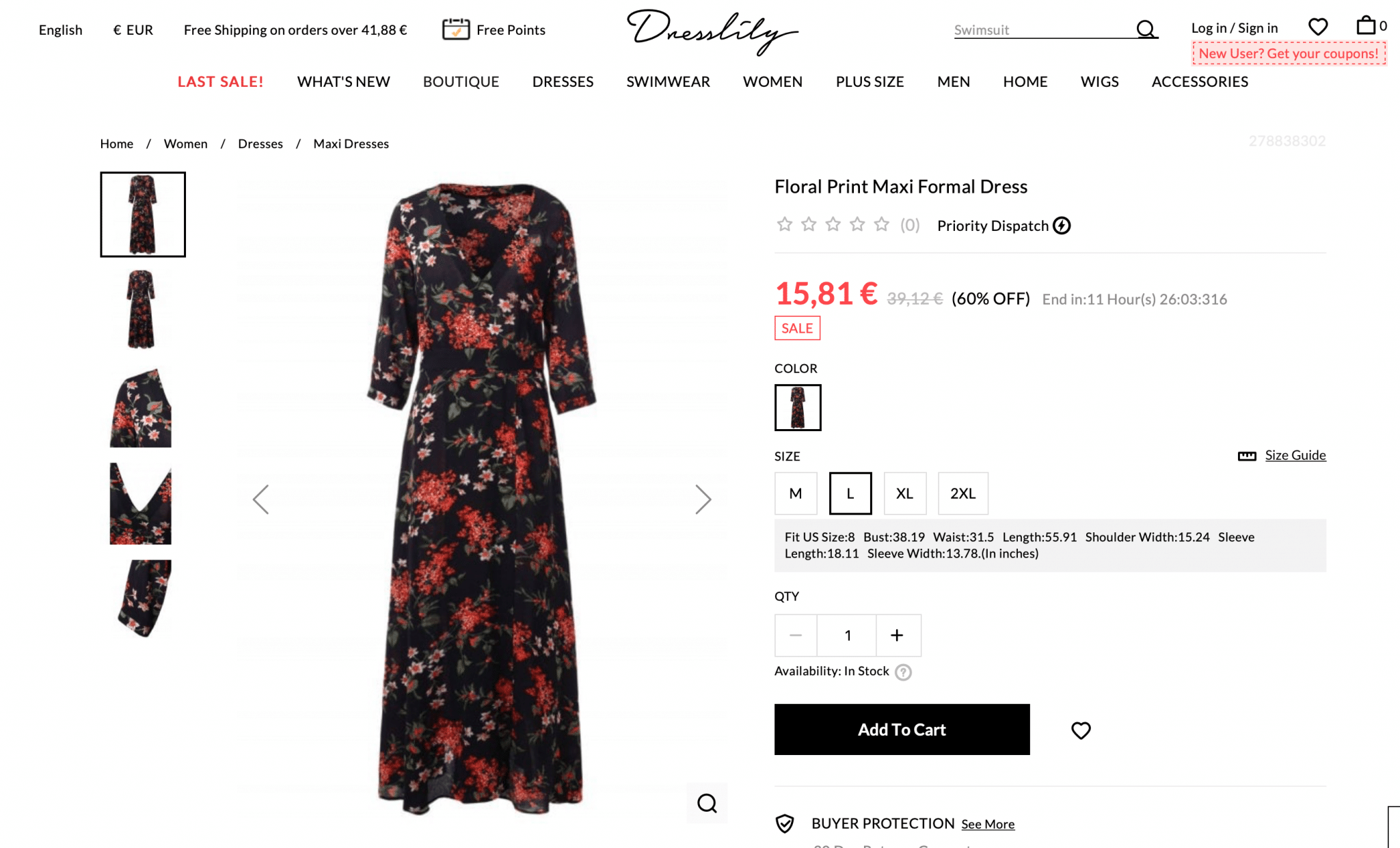This screenshot has width=1400, height=848.
Task: Open the English language selector
Action: pyautogui.click(x=60, y=30)
